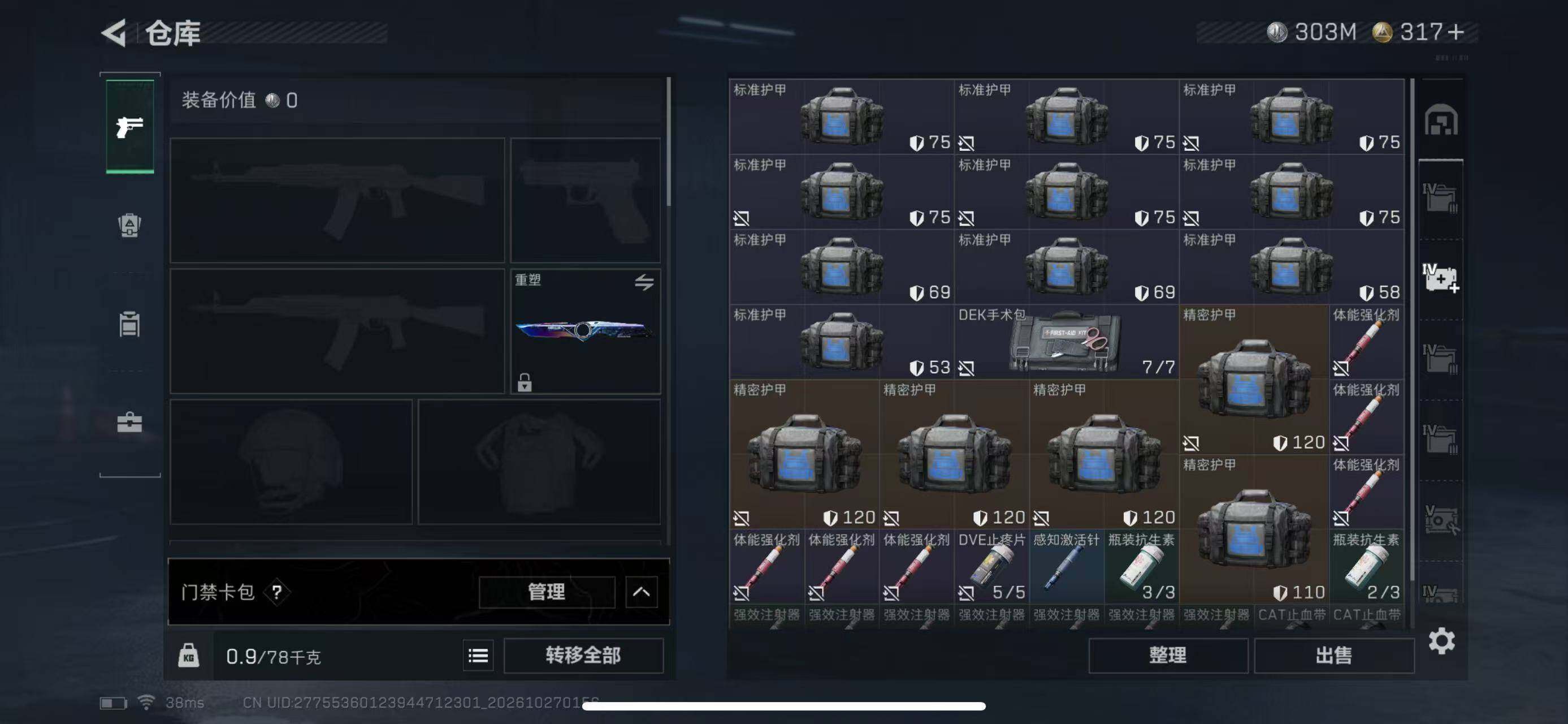Select the highlighted medical case container icon
The image size is (1568, 724).
coord(1441,278)
